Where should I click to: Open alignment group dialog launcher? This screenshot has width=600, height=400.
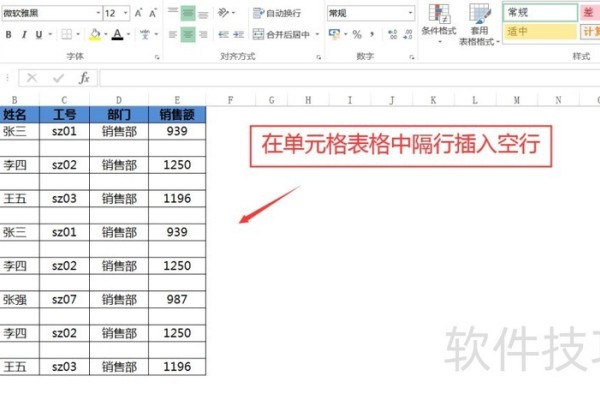[x=318, y=57]
